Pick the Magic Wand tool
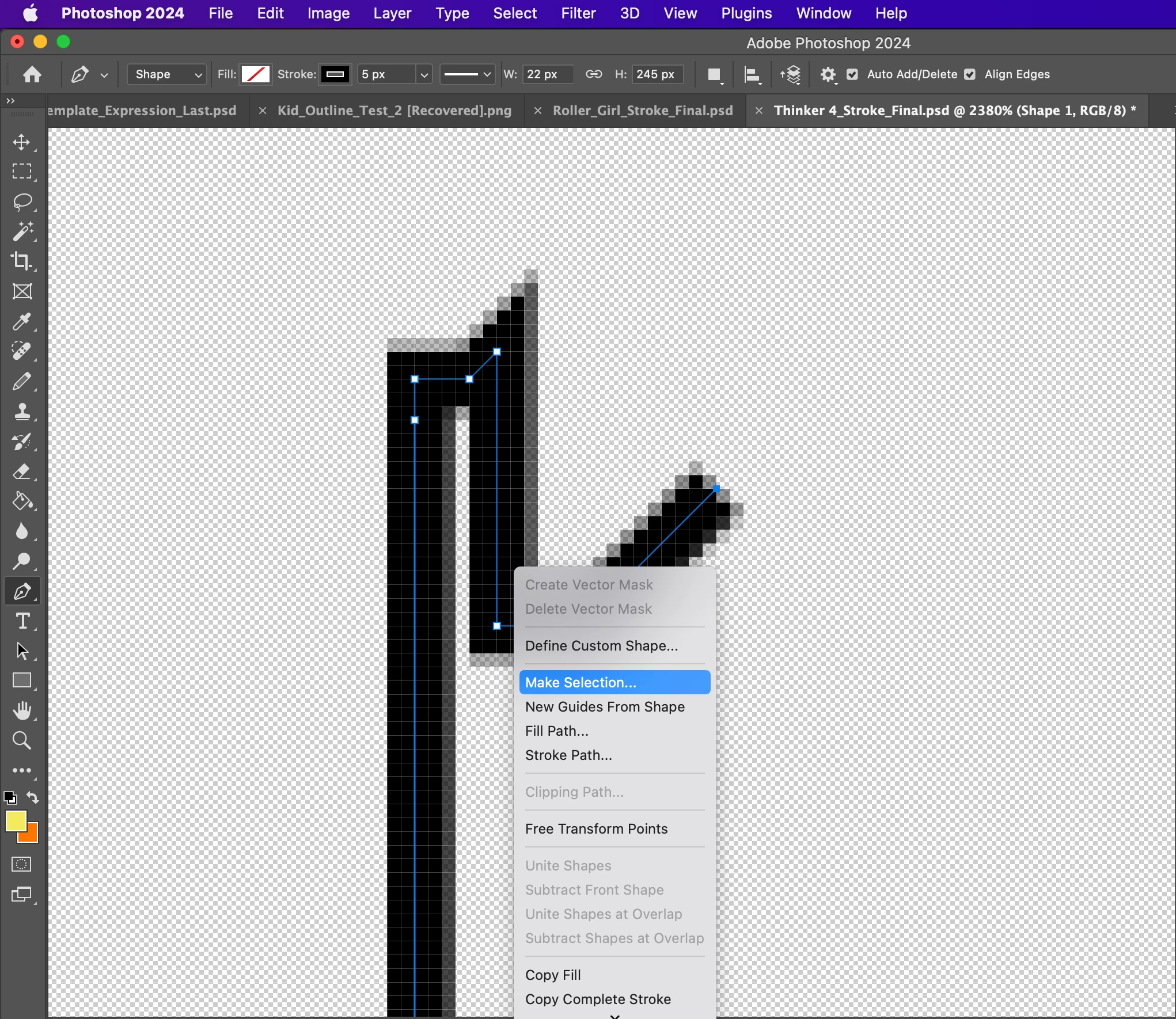Image resolution: width=1176 pixels, height=1019 pixels. (x=22, y=231)
